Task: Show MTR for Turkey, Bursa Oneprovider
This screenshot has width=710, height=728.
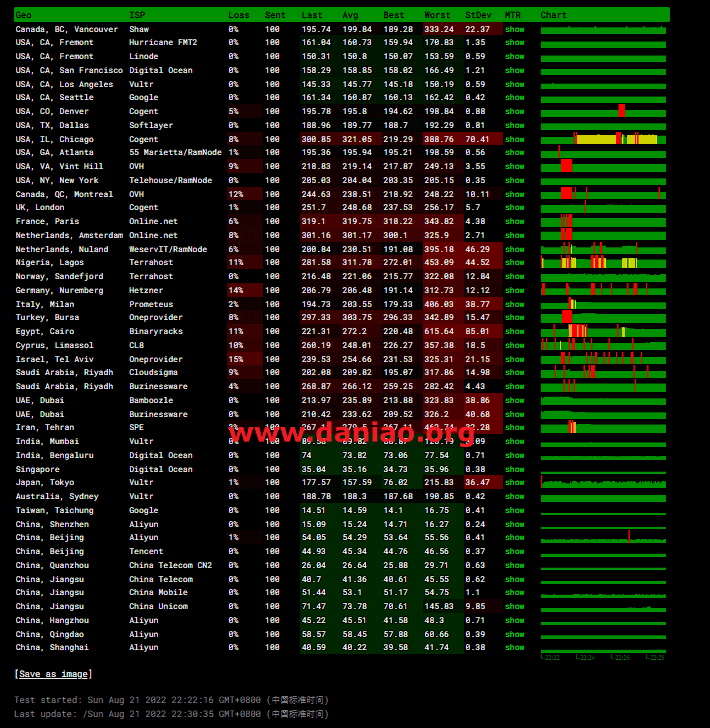Action: (x=515, y=317)
